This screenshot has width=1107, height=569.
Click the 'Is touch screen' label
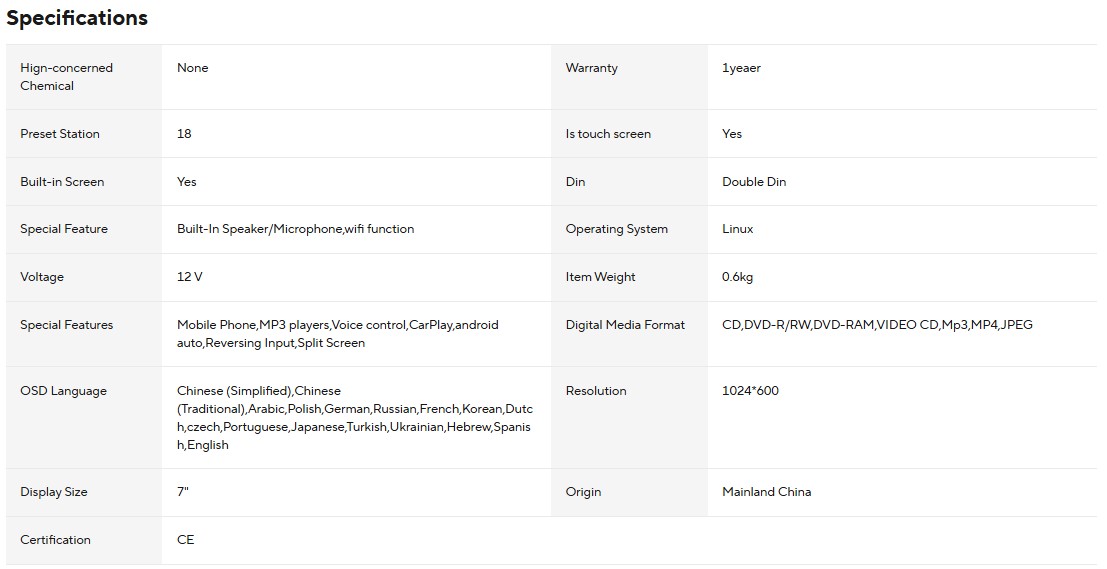(x=608, y=134)
